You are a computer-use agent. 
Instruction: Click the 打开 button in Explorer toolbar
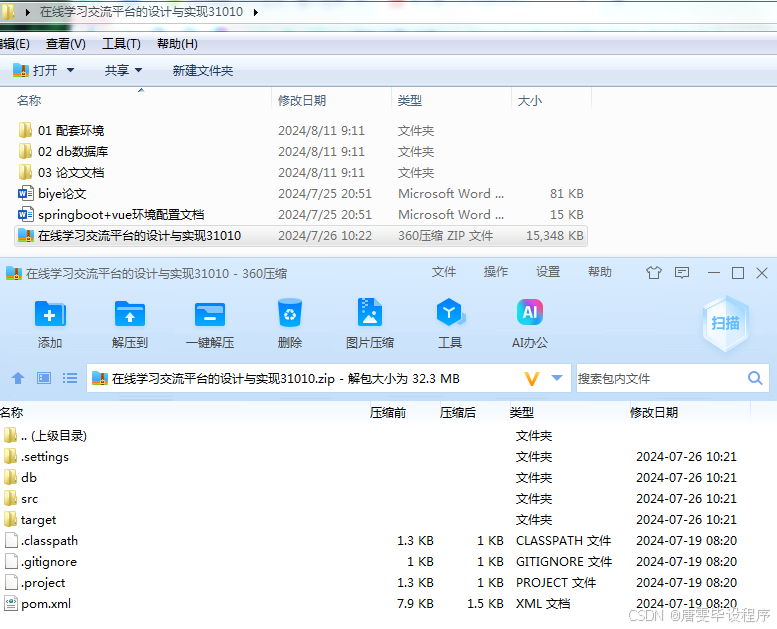[35, 70]
